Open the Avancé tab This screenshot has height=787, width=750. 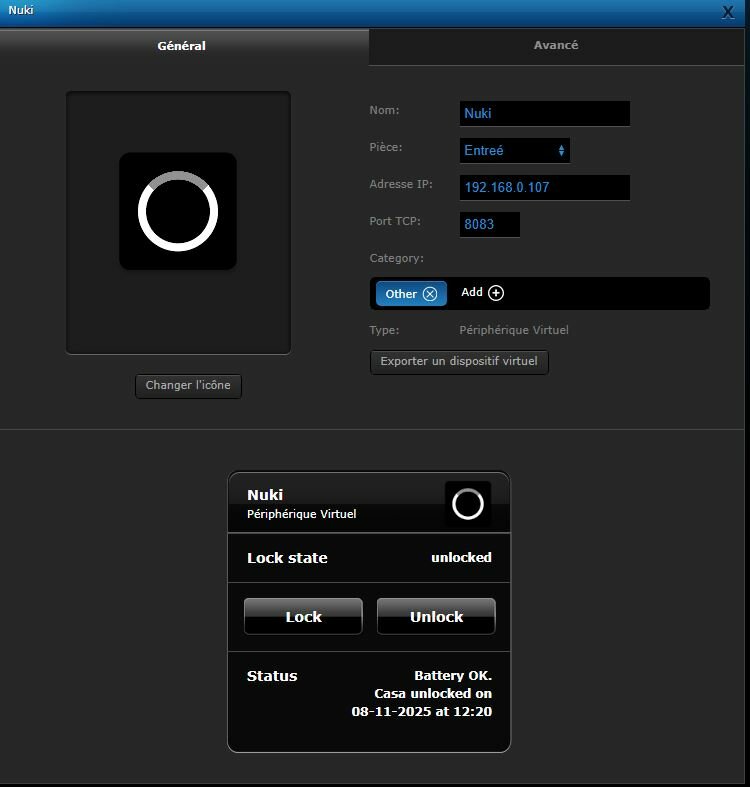[556, 45]
